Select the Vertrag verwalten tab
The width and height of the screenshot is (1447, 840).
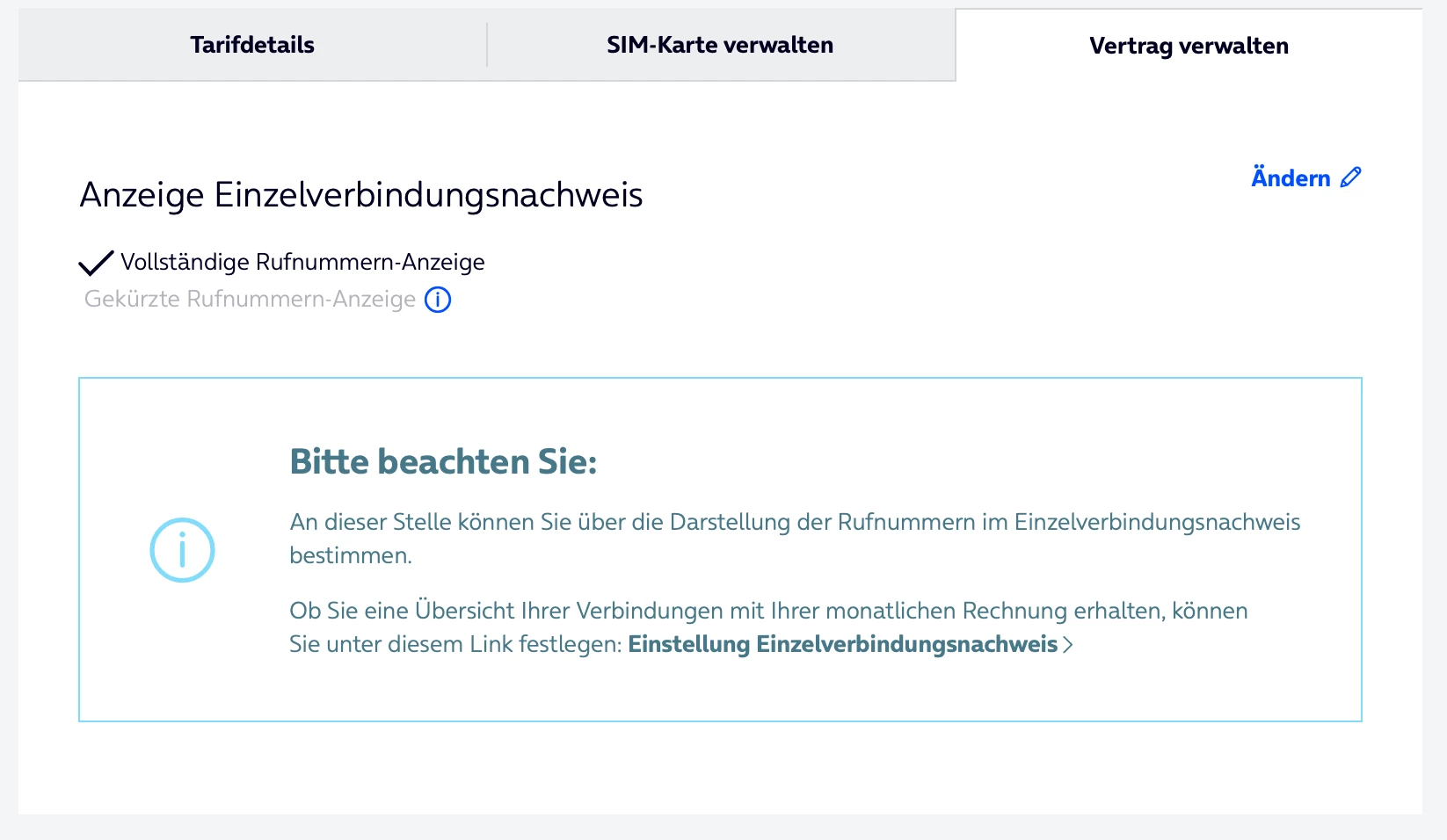click(1189, 47)
